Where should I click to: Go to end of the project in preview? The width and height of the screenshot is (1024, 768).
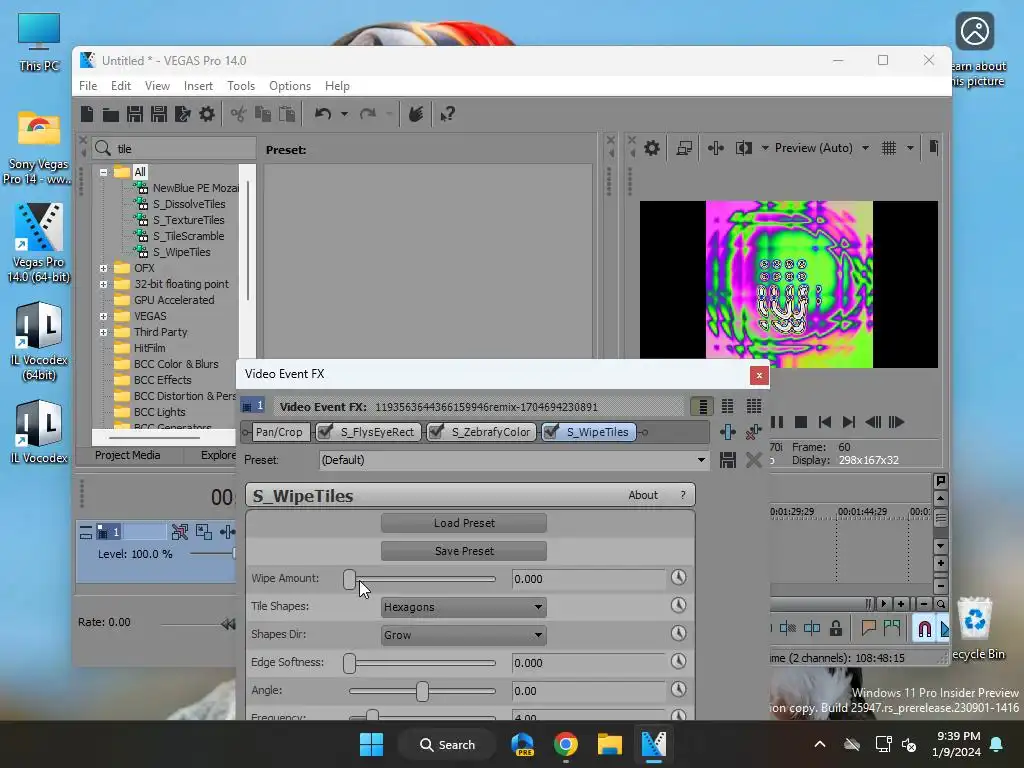pyautogui.click(x=848, y=423)
